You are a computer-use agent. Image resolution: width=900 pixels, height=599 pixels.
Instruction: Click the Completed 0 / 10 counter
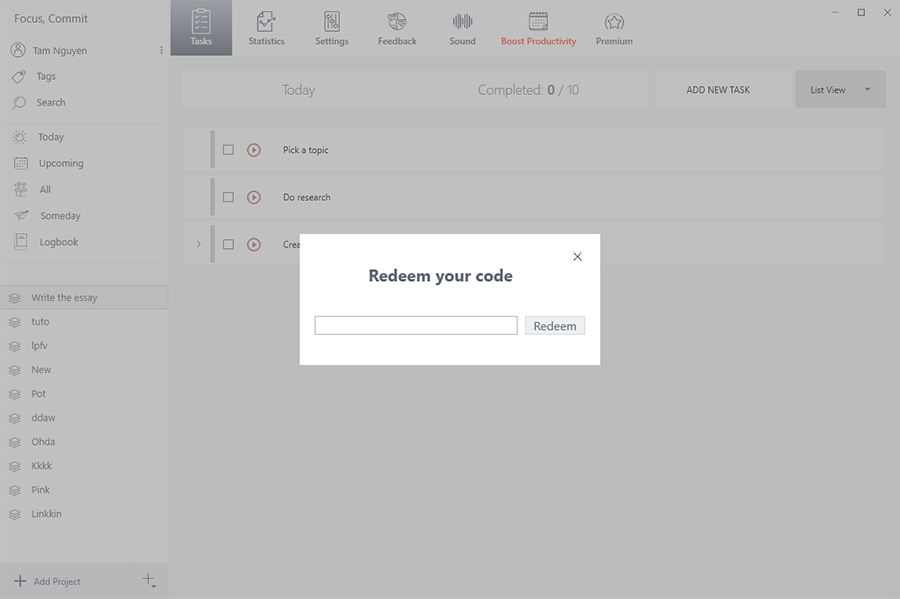click(528, 90)
